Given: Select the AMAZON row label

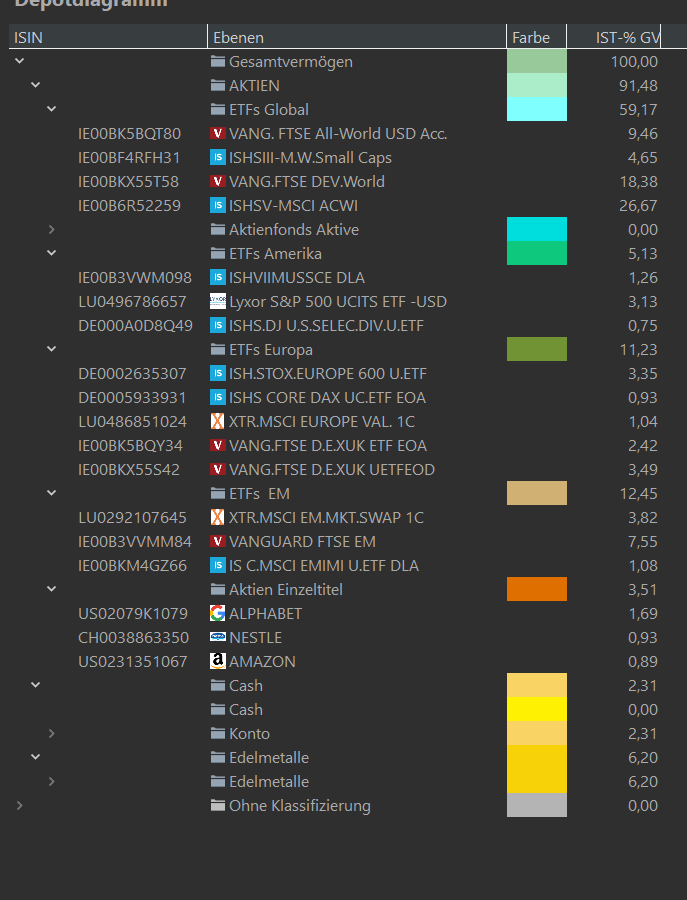Looking at the screenshot, I should click(x=262, y=662).
